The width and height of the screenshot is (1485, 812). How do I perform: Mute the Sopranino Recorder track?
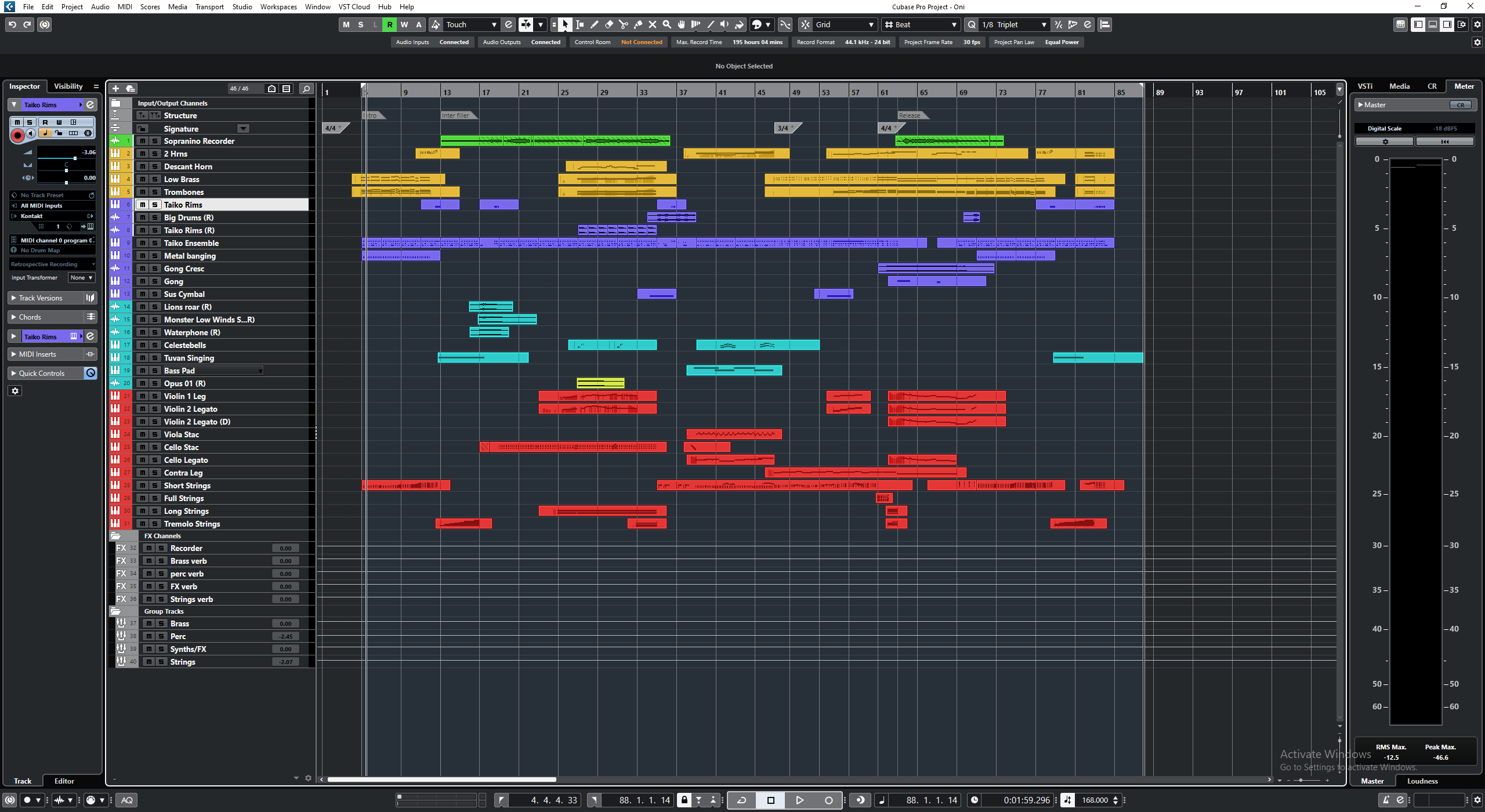(x=143, y=141)
